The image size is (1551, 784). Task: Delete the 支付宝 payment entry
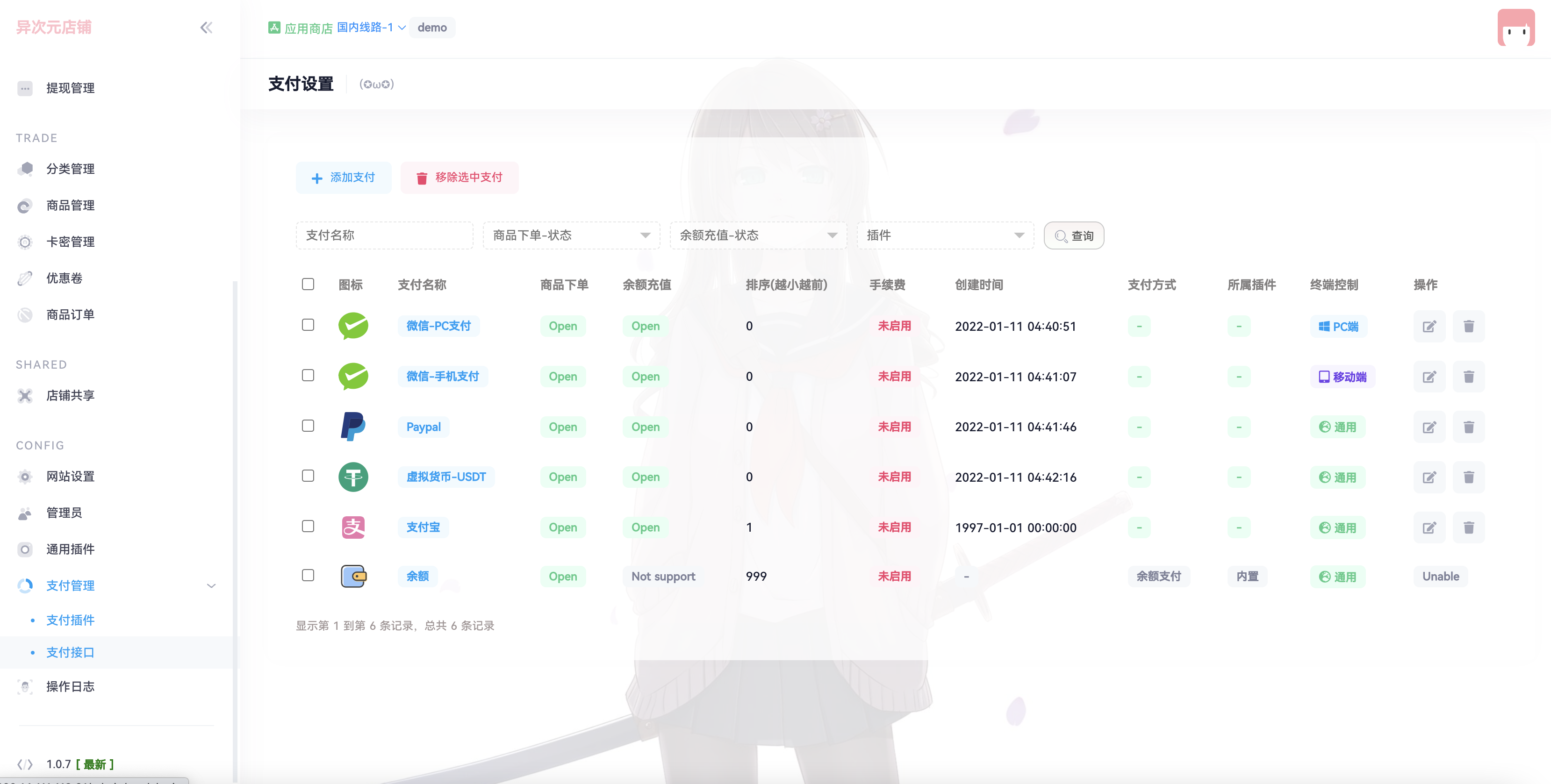[x=1469, y=527]
